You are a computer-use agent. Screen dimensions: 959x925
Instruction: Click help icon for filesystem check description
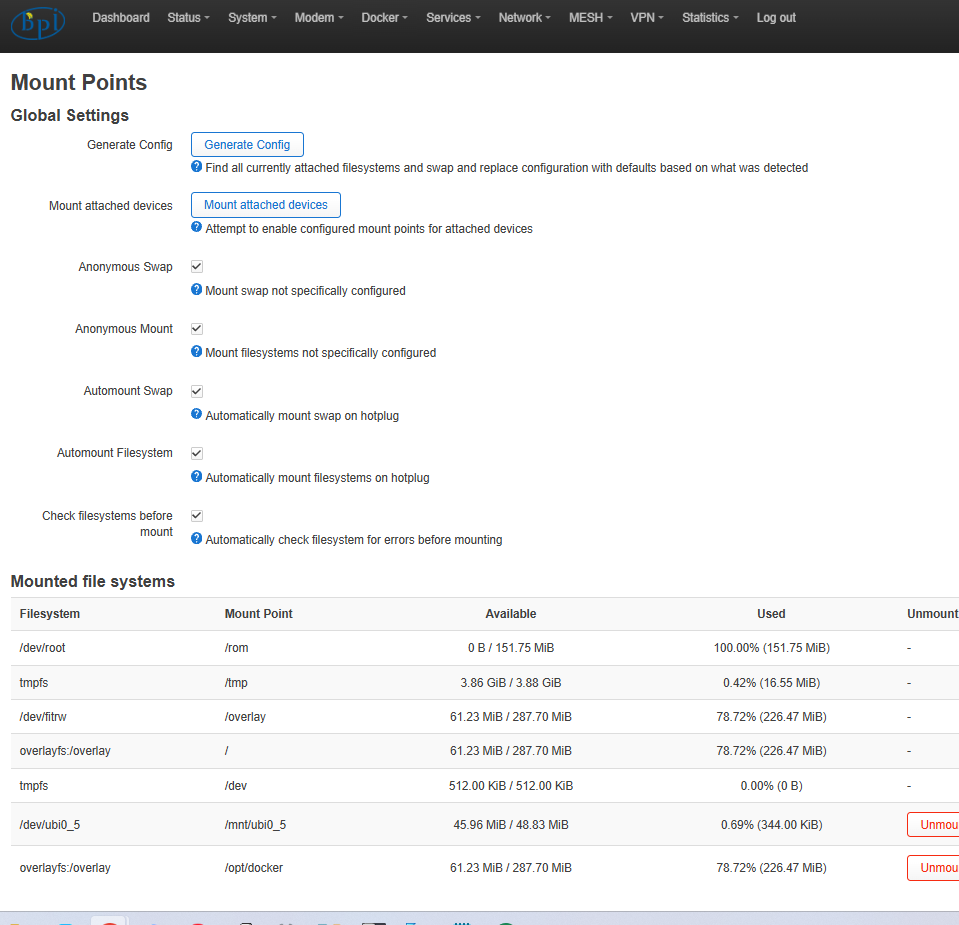tap(197, 539)
